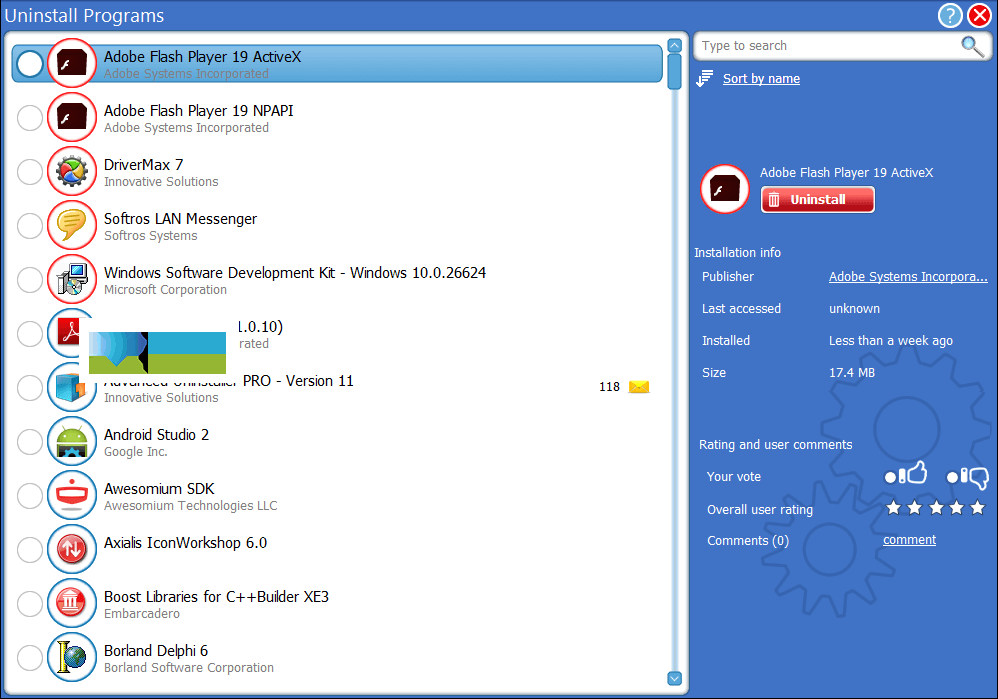Click the overall user rating stars

(935, 509)
